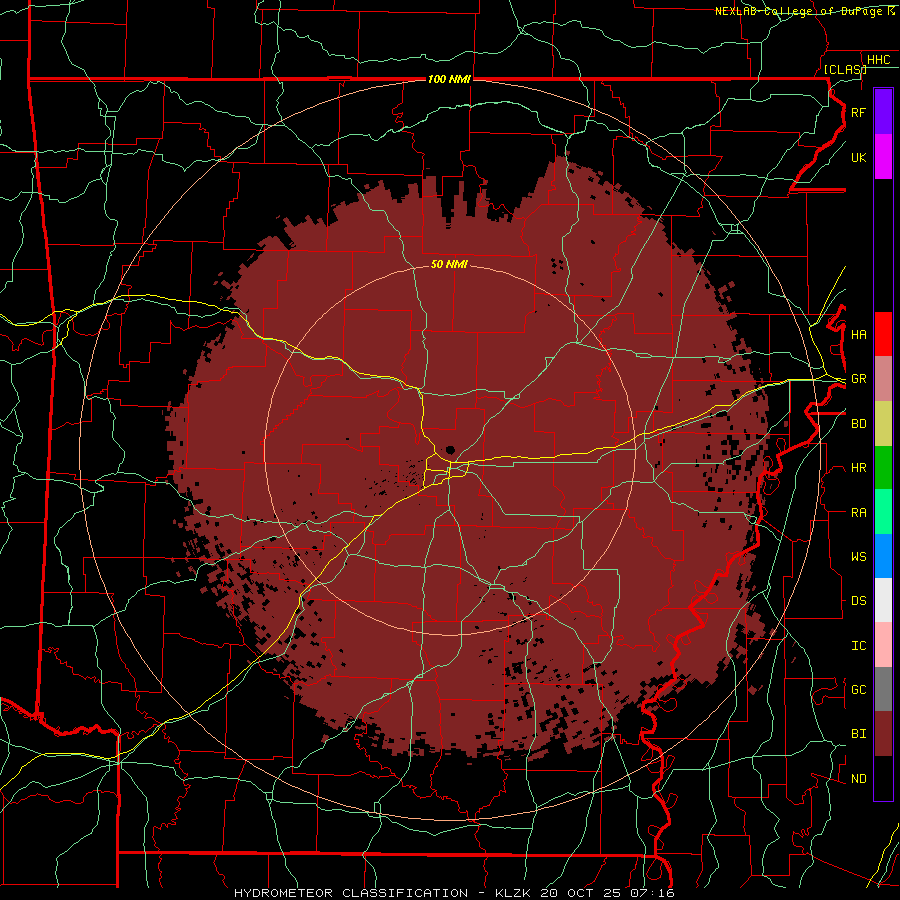The width and height of the screenshot is (900, 900).
Task: Click the HHC product label
Action: (x=878, y=60)
